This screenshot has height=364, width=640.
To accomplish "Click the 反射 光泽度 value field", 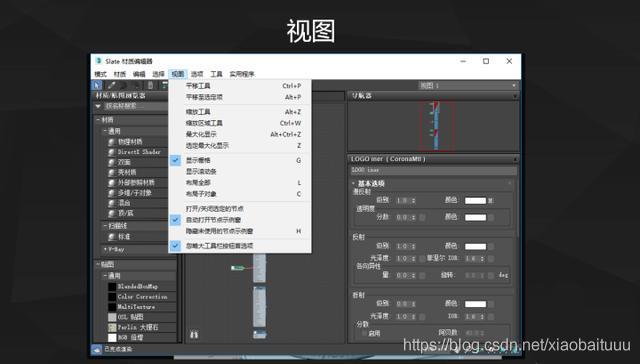I will point(405,259).
